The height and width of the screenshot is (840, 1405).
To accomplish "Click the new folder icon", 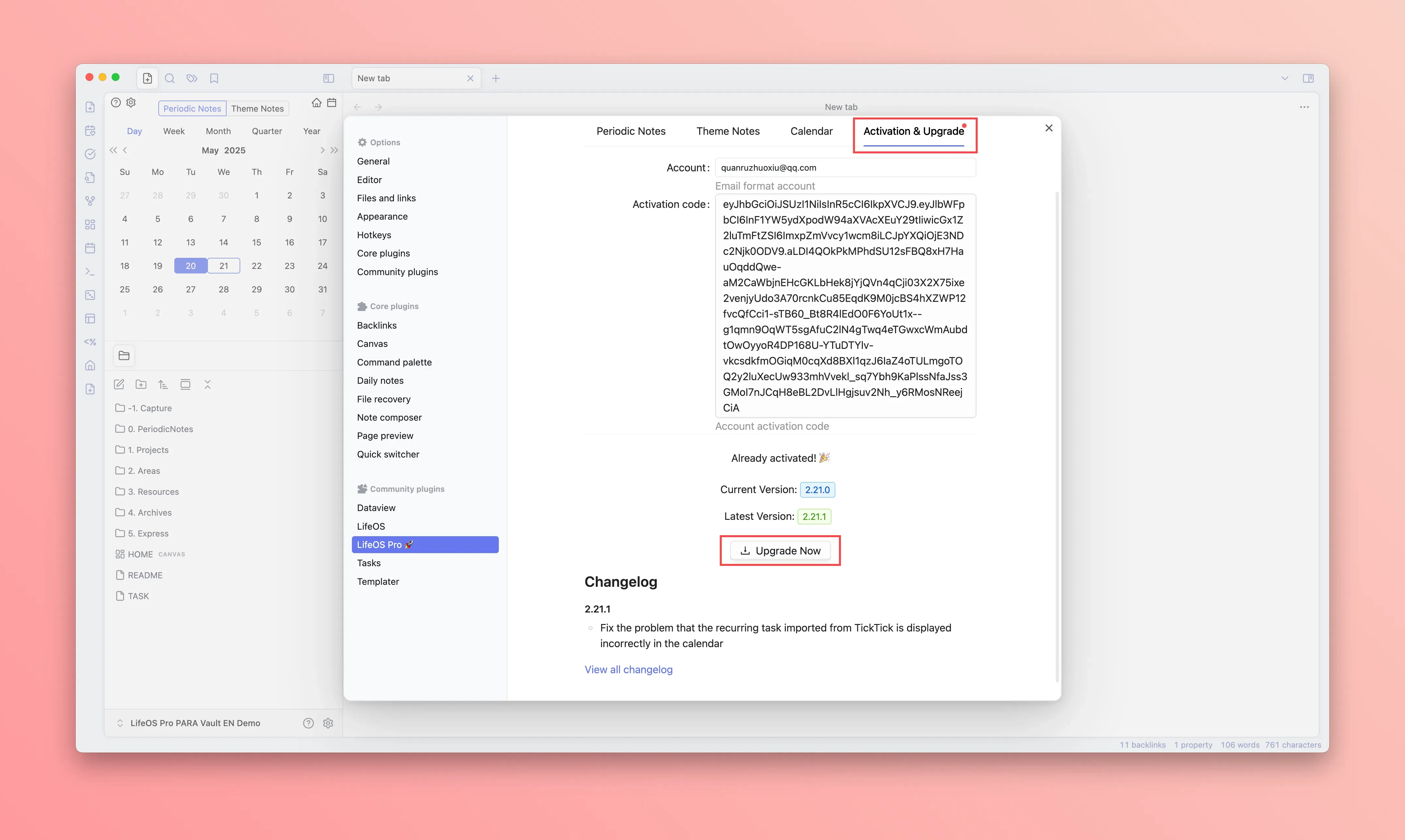I will [x=141, y=384].
